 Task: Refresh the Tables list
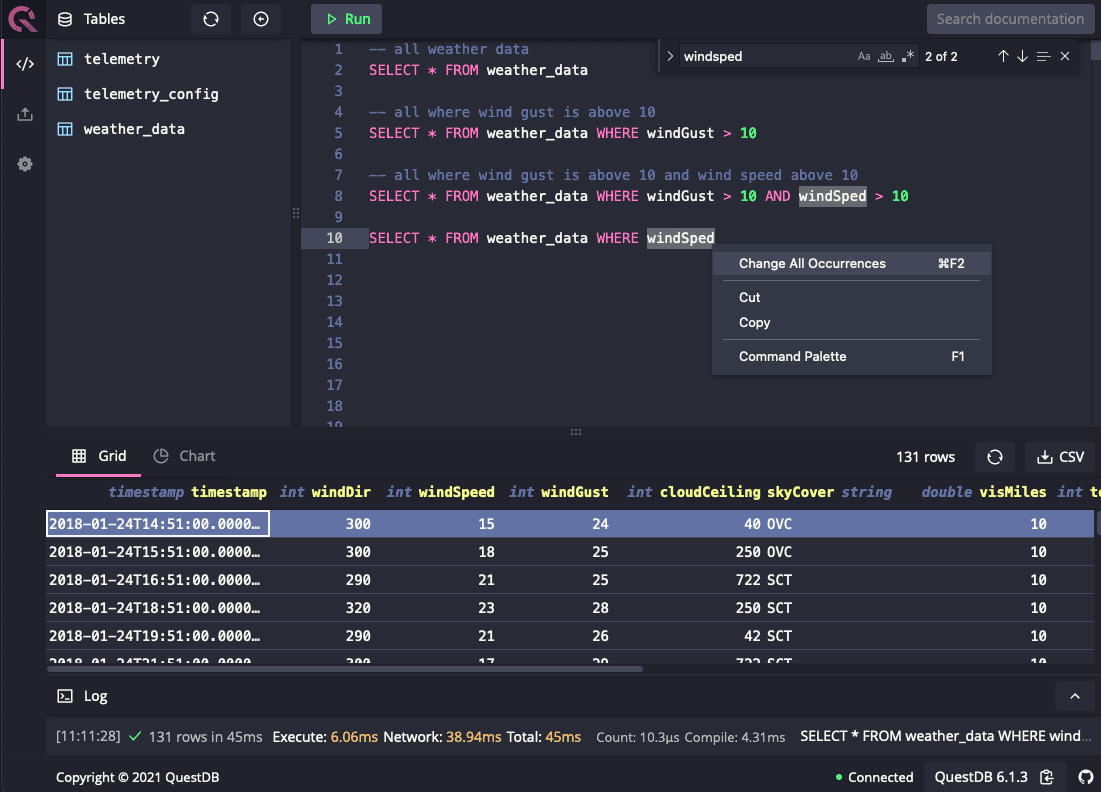[x=210, y=19]
